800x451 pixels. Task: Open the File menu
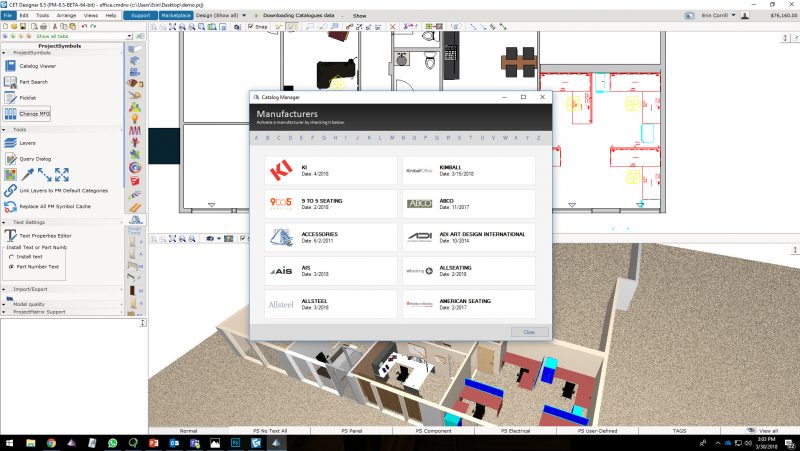[x=8, y=15]
